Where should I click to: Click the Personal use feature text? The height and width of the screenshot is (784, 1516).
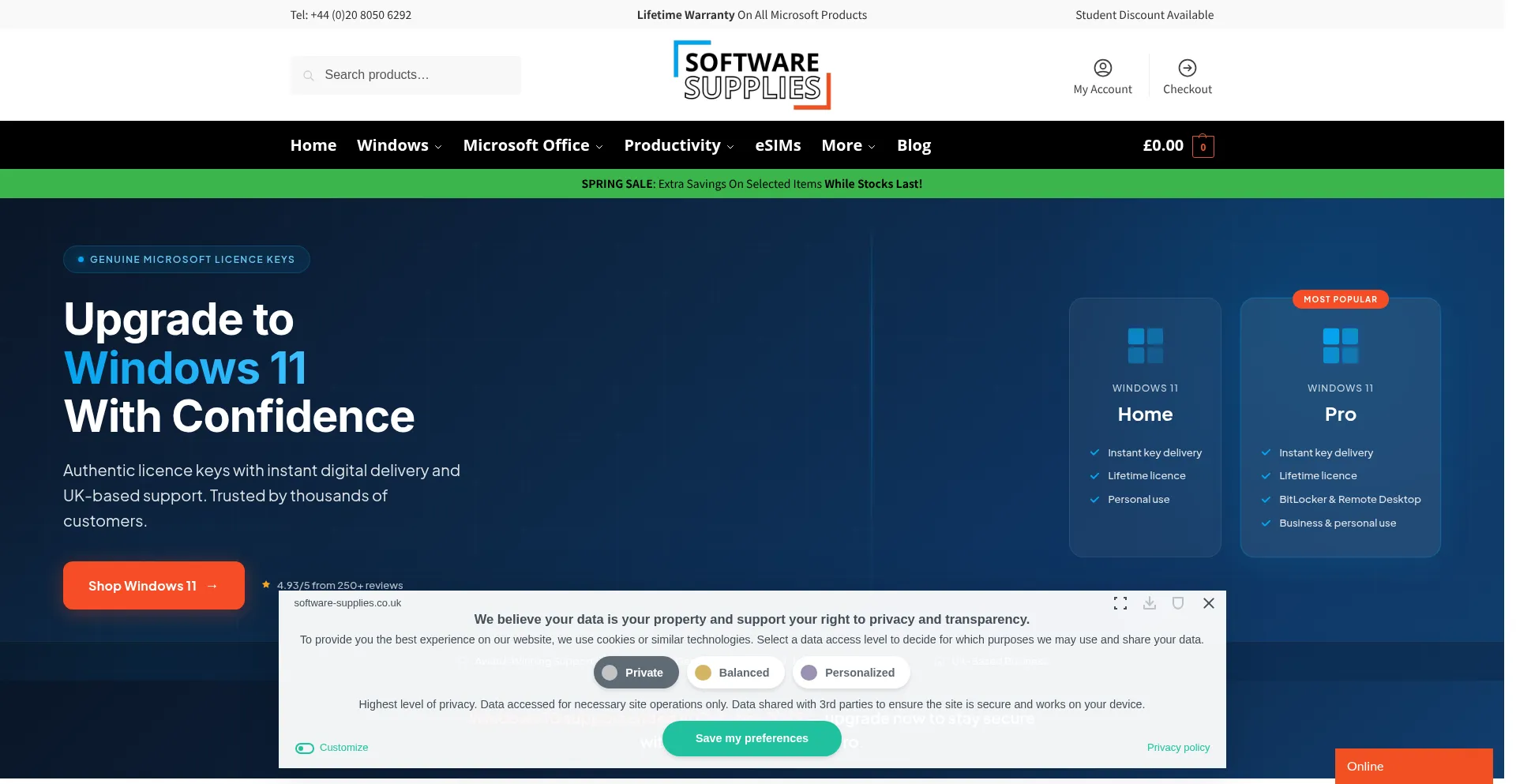tap(1139, 500)
